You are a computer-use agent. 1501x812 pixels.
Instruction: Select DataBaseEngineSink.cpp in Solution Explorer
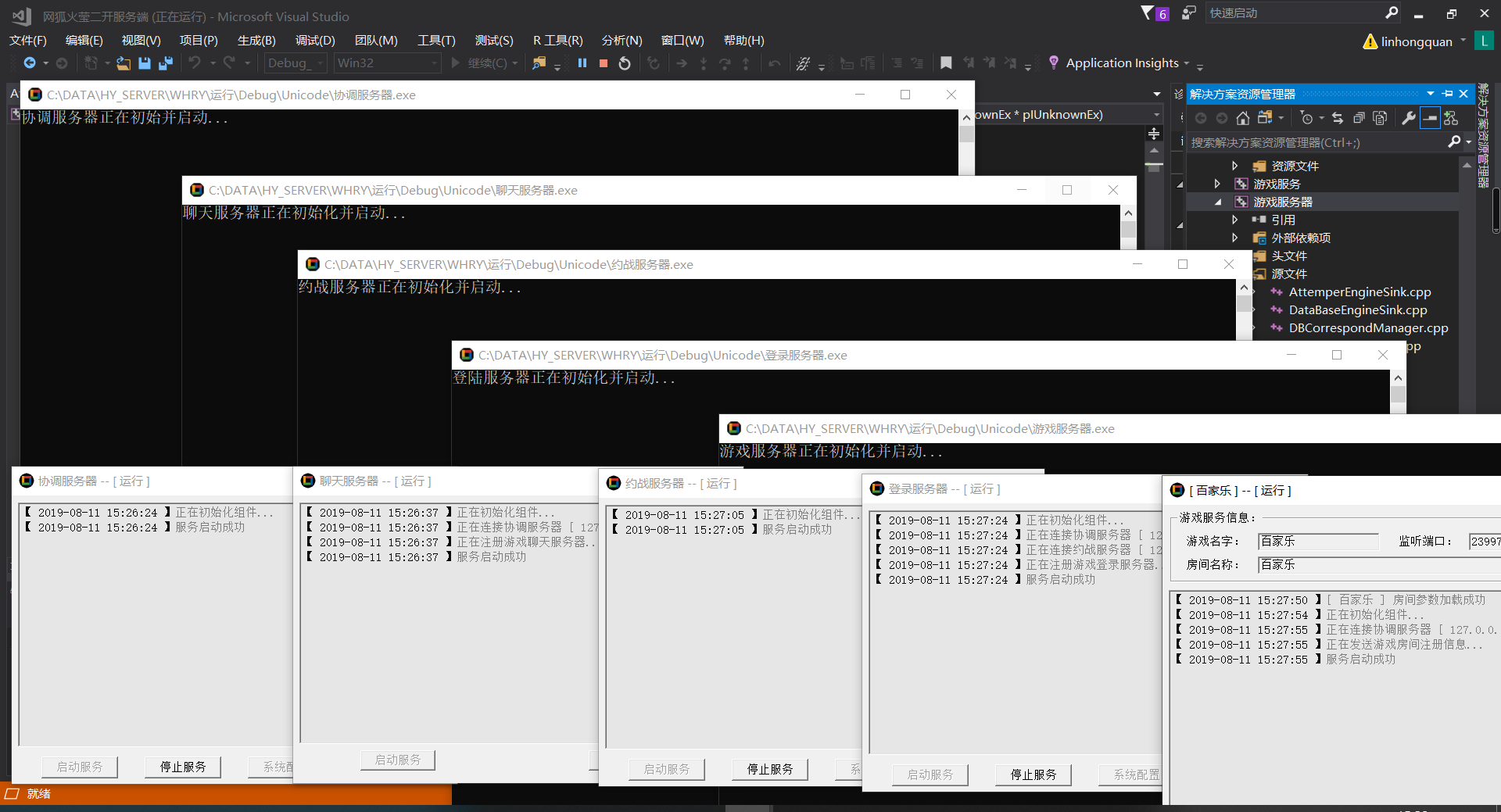coord(1358,310)
